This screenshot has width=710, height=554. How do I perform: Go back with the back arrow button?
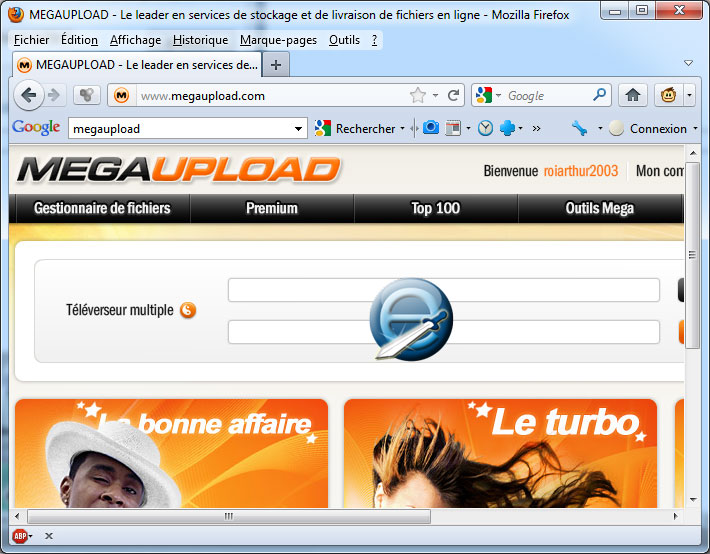point(29,96)
